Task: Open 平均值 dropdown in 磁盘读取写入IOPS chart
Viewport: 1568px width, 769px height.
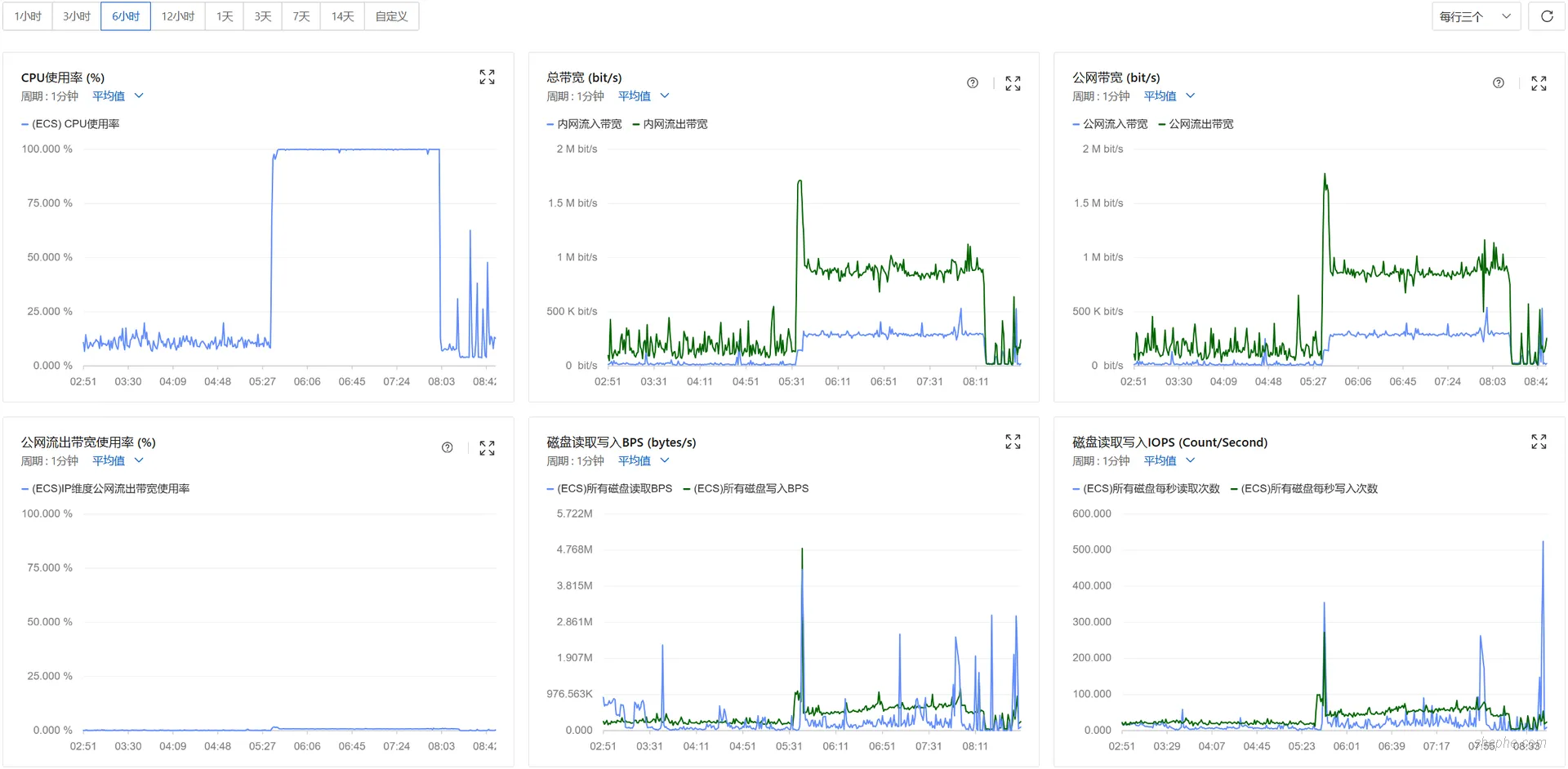Action: tap(1169, 461)
